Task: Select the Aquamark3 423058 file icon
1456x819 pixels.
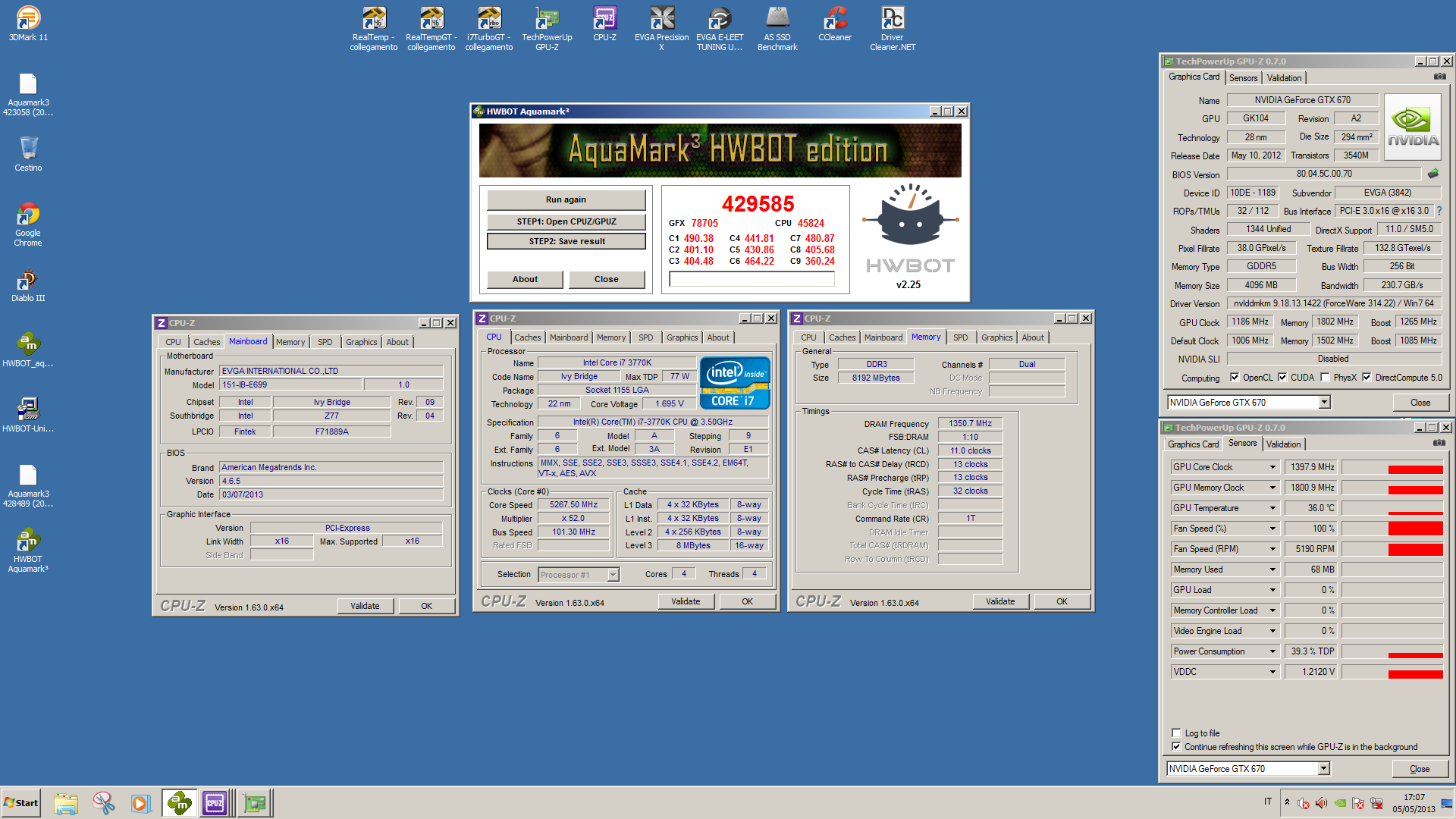Action: tap(28, 95)
